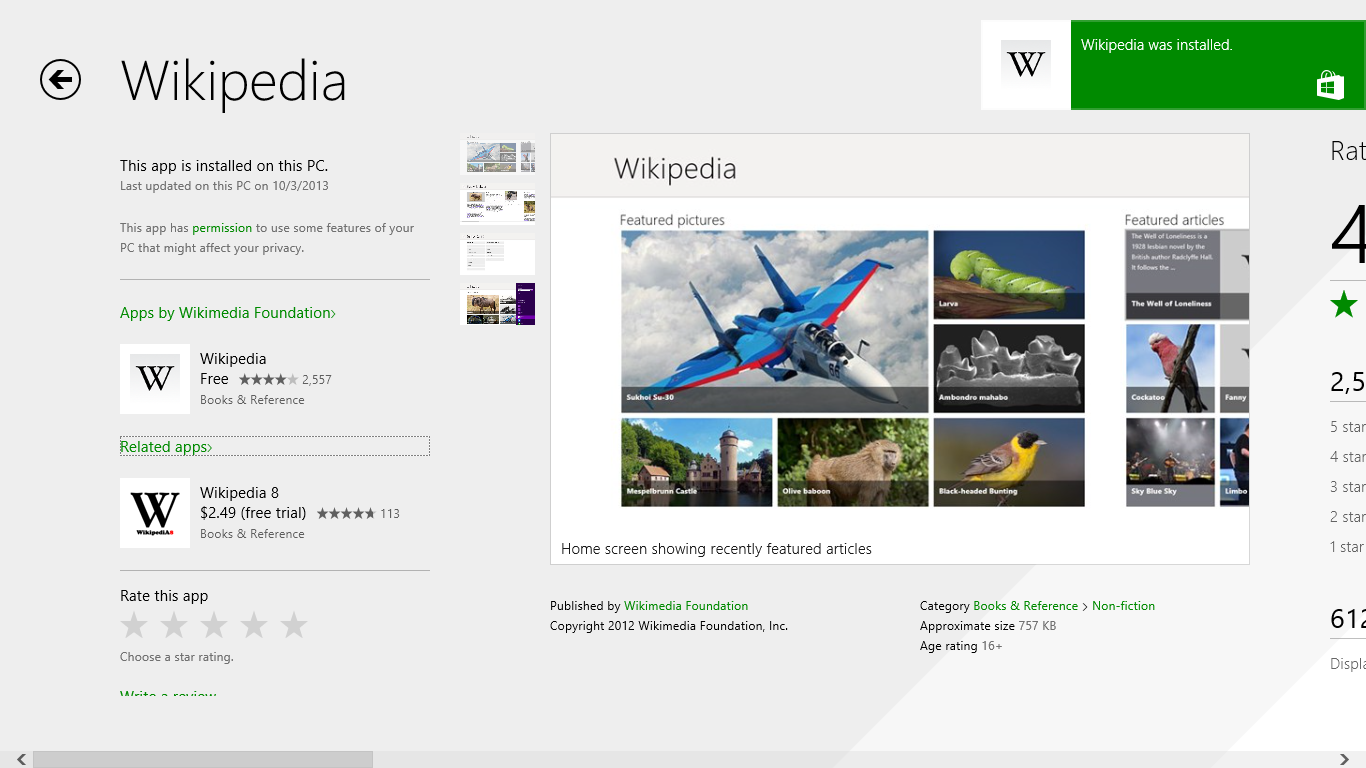Rate the app one star
1366x768 pixels.
coord(134,626)
